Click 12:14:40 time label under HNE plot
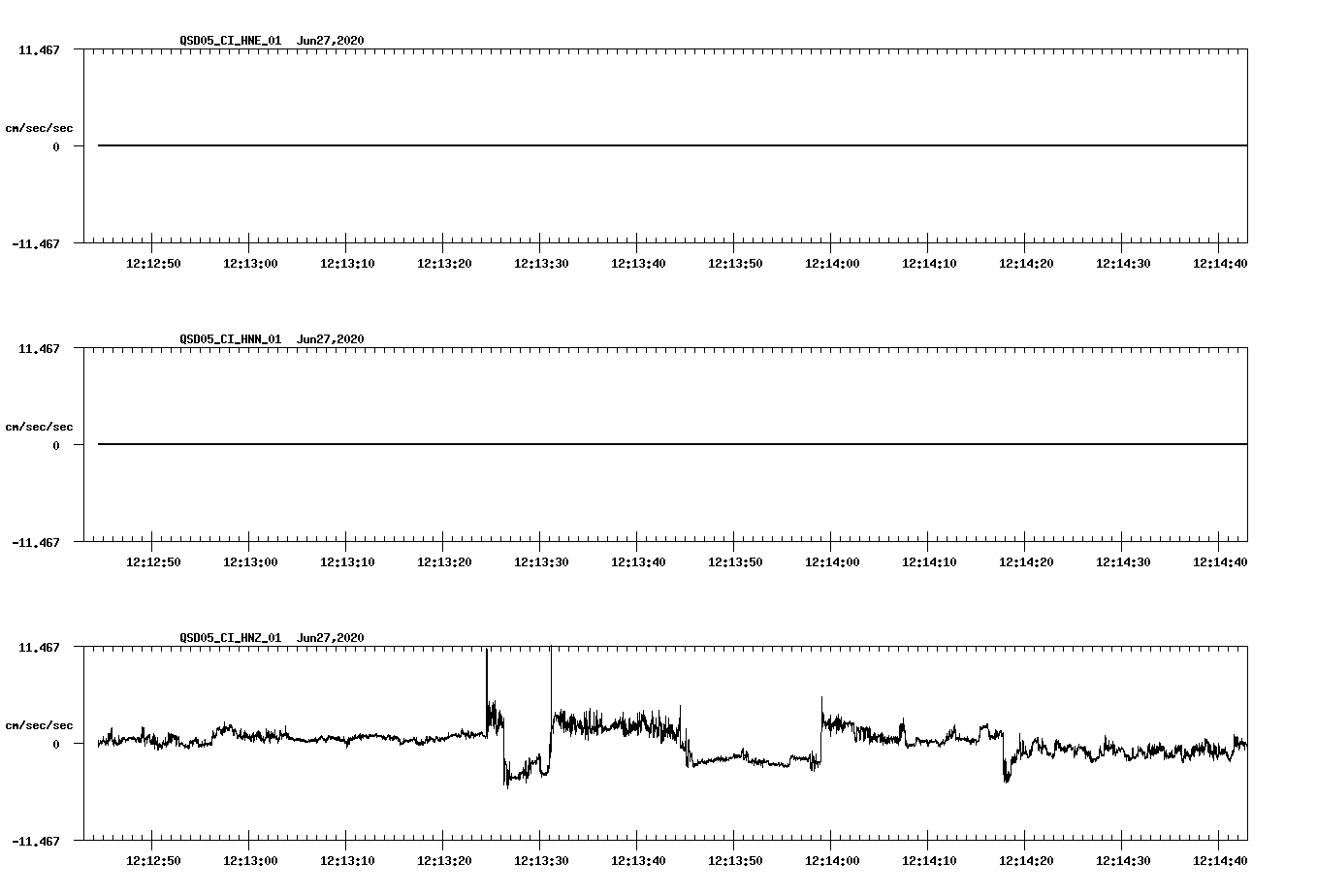1317x896 pixels. 1220,264
